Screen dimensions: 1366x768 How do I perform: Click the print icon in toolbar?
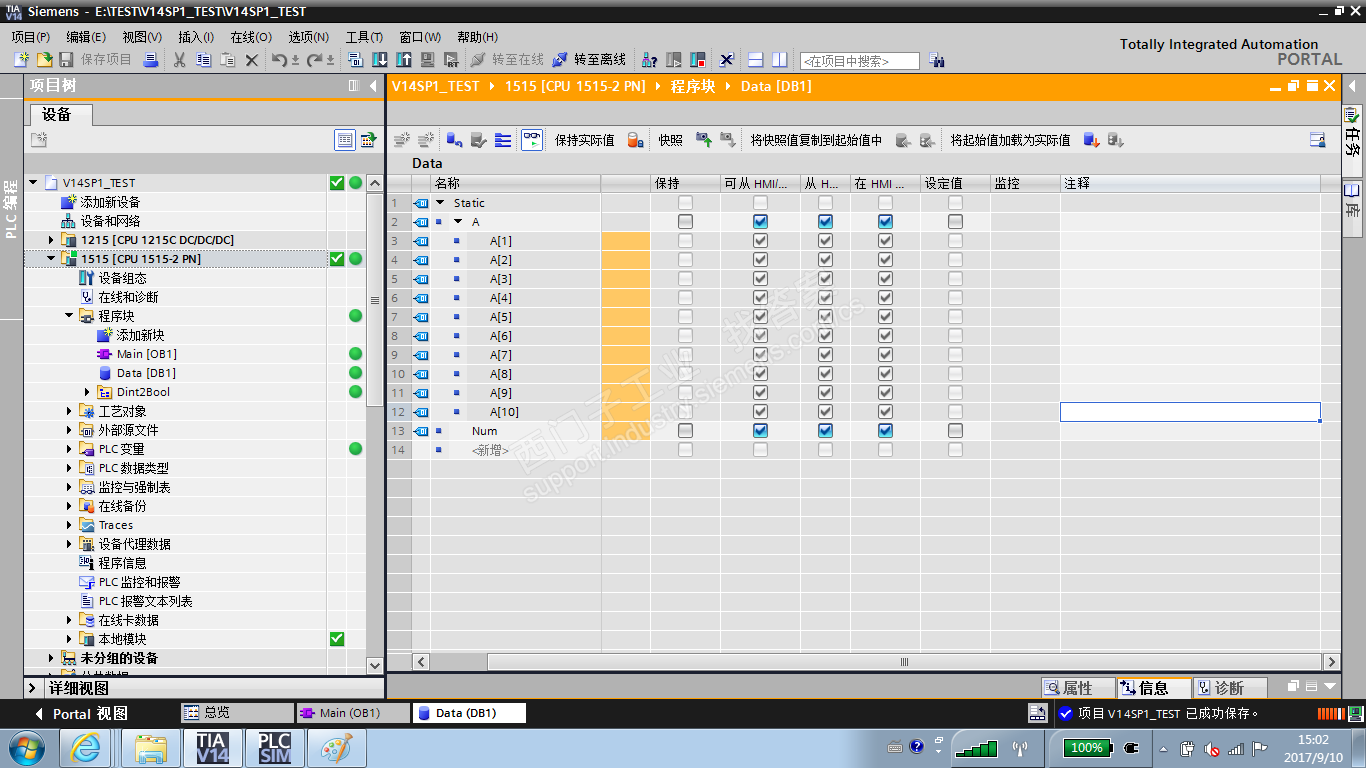(x=151, y=60)
